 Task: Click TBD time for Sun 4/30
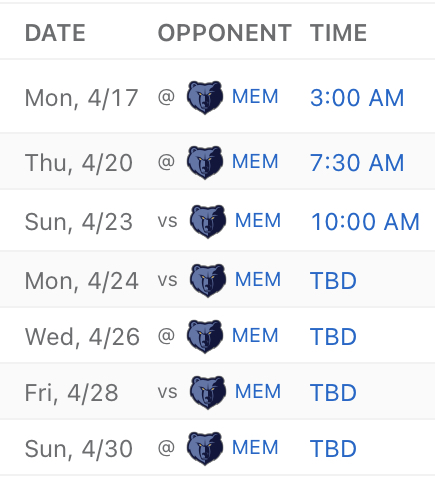(333, 449)
